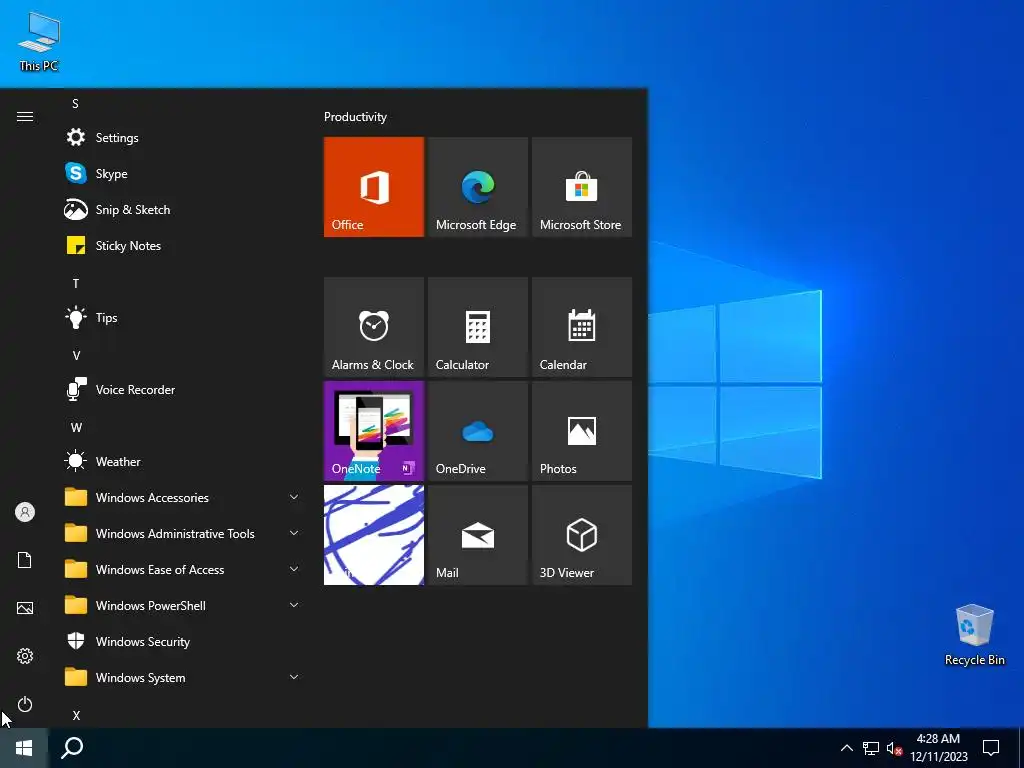Expand the Windows Administrative Tools chevron
Image resolution: width=1024 pixels, height=768 pixels.
coord(294,534)
